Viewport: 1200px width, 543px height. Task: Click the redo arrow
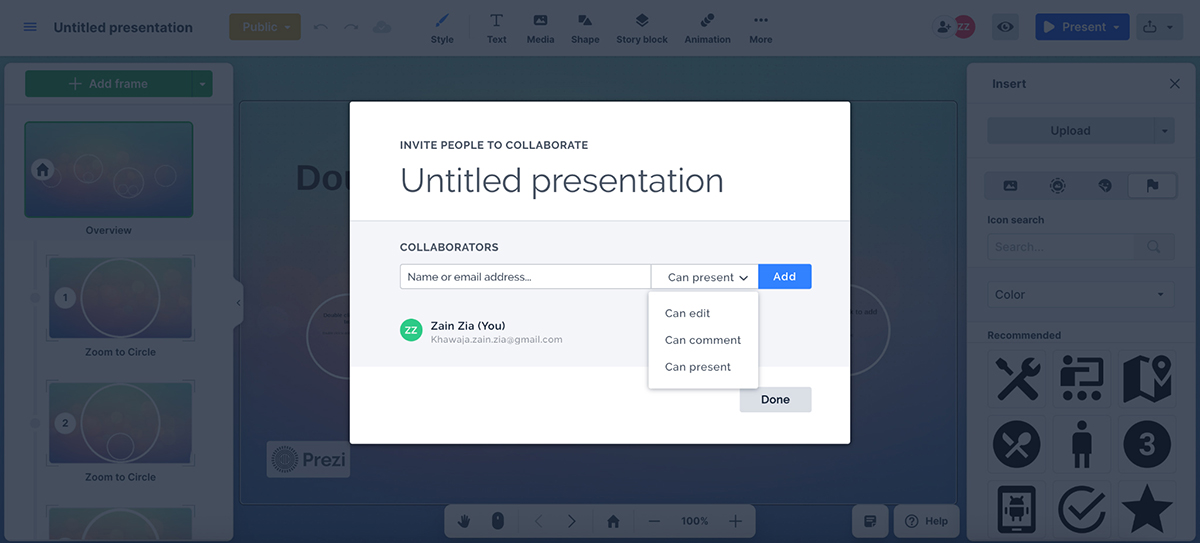[350, 27]
